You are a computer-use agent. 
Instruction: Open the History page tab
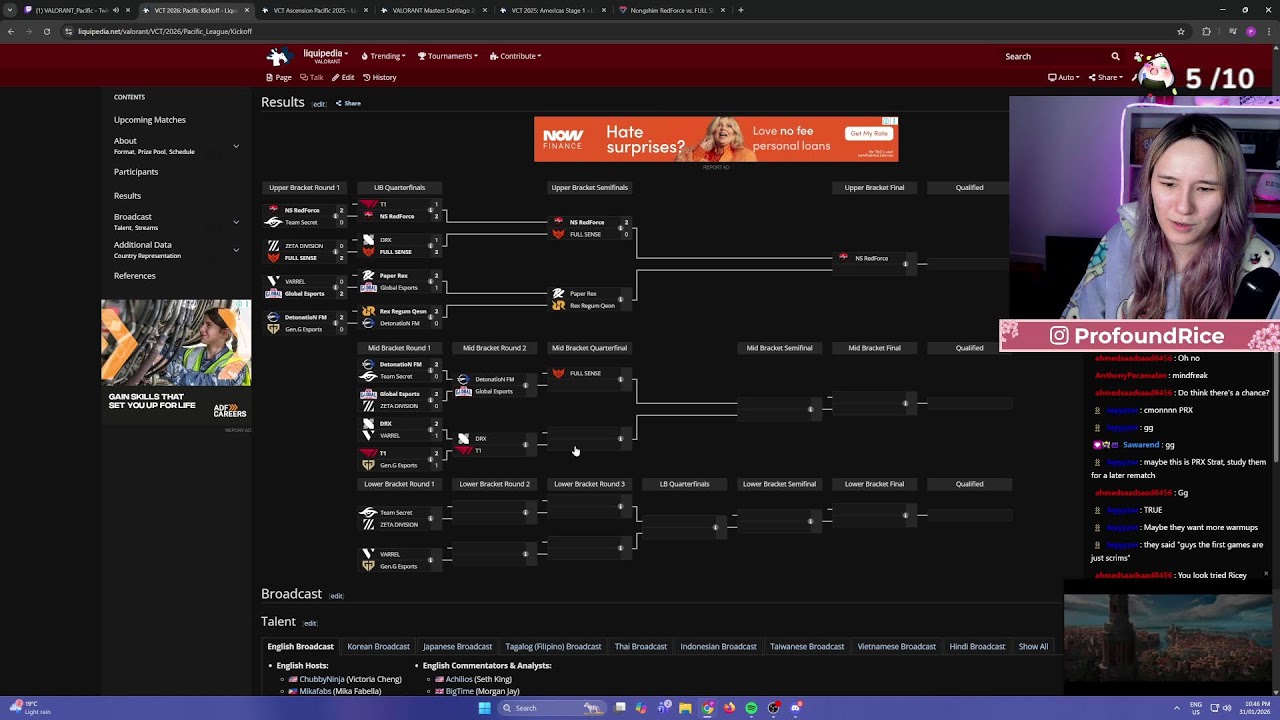point(379,77)
